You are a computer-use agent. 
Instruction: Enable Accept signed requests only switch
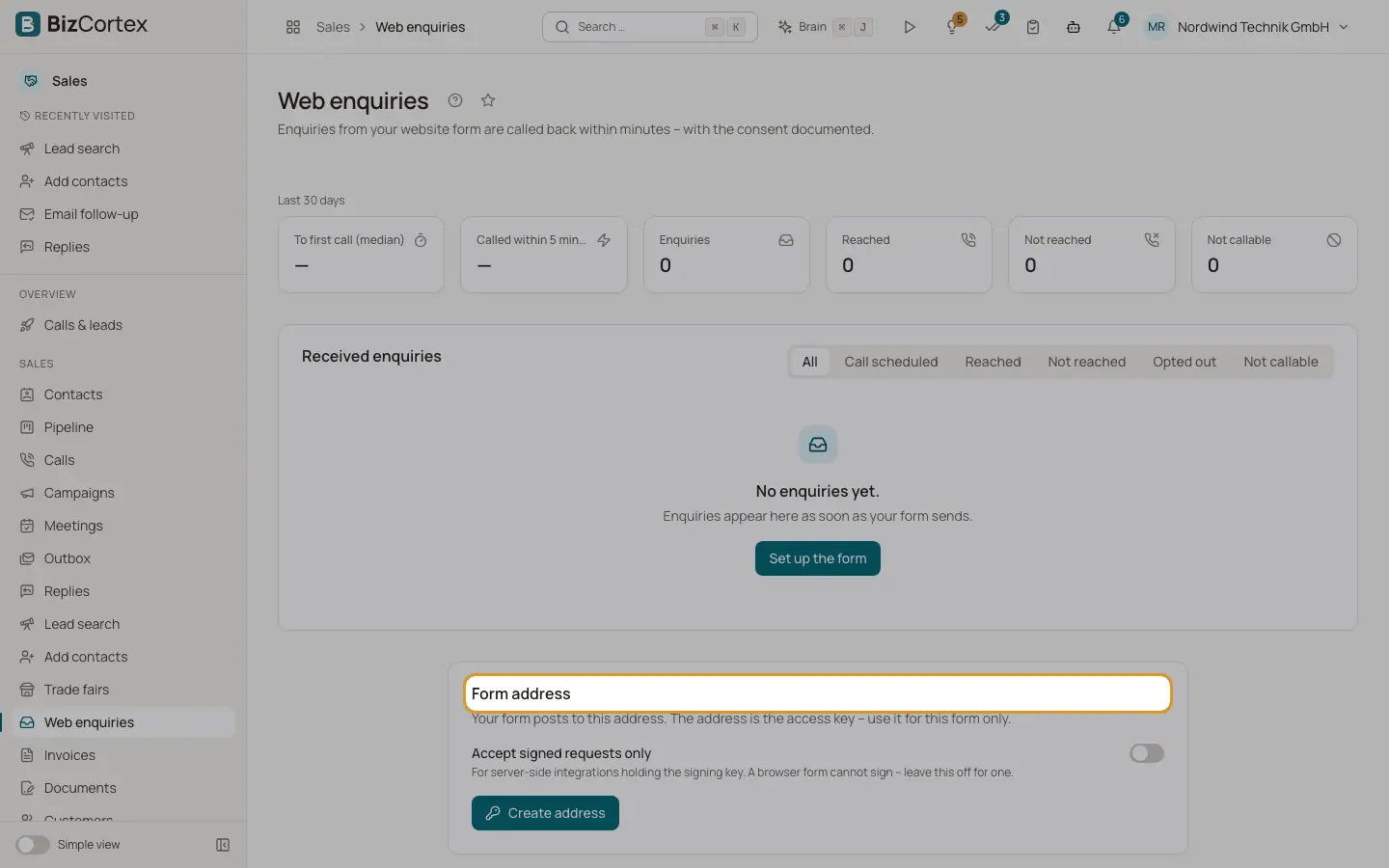tap(1147, 753)
